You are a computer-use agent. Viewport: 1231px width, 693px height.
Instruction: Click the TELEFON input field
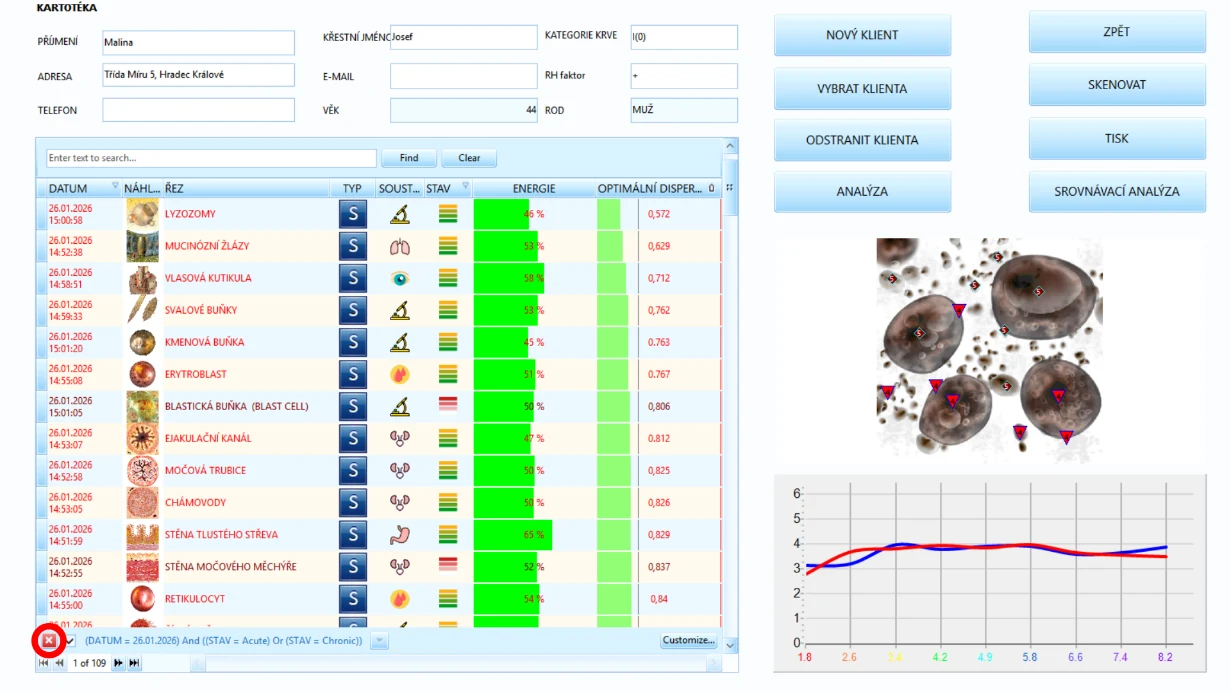point(198,110)
